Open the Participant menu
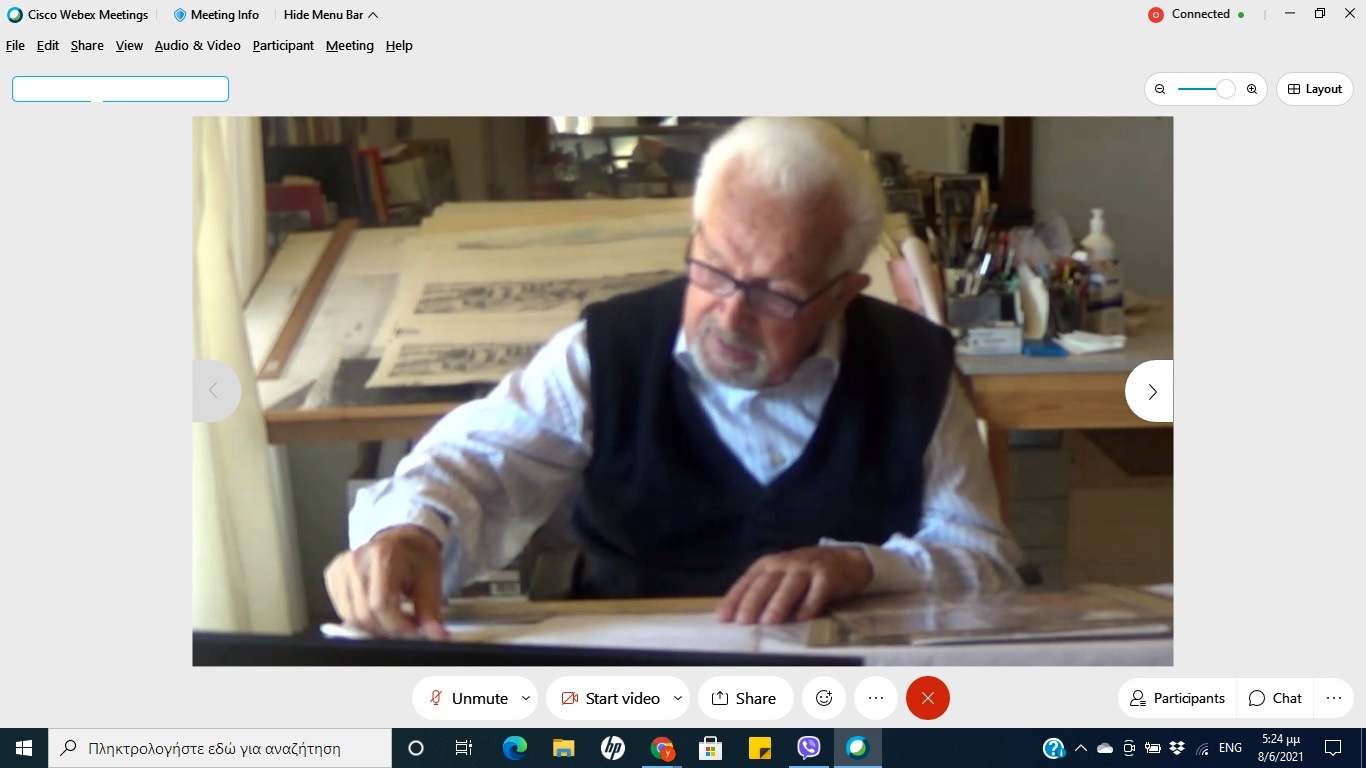This screenshot has width=1366, height=768. [x=283, y=46]
